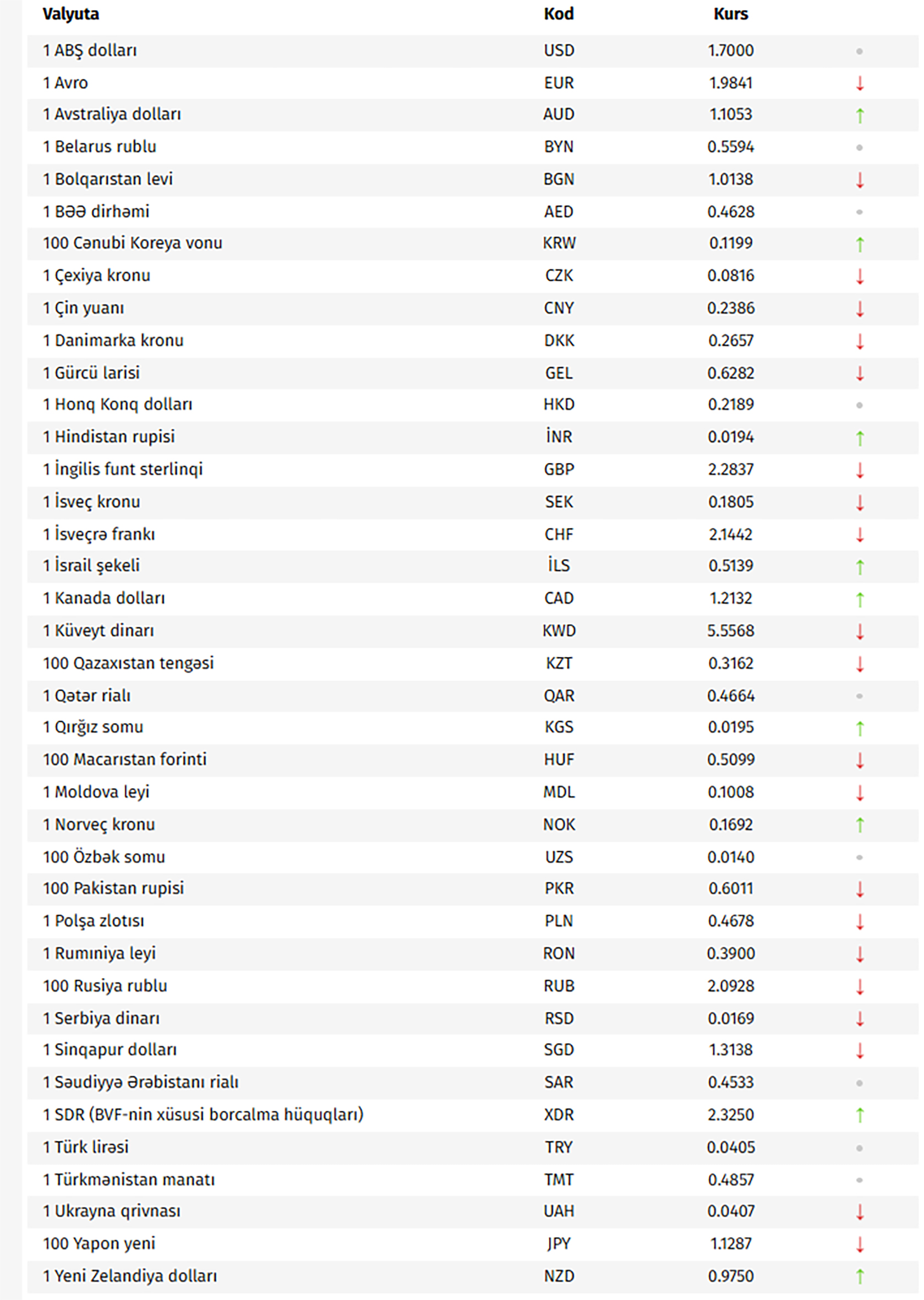Viewport: 924px width, 1300px height.
Task: Click the USD currency code
Action: tap(559, 51)
